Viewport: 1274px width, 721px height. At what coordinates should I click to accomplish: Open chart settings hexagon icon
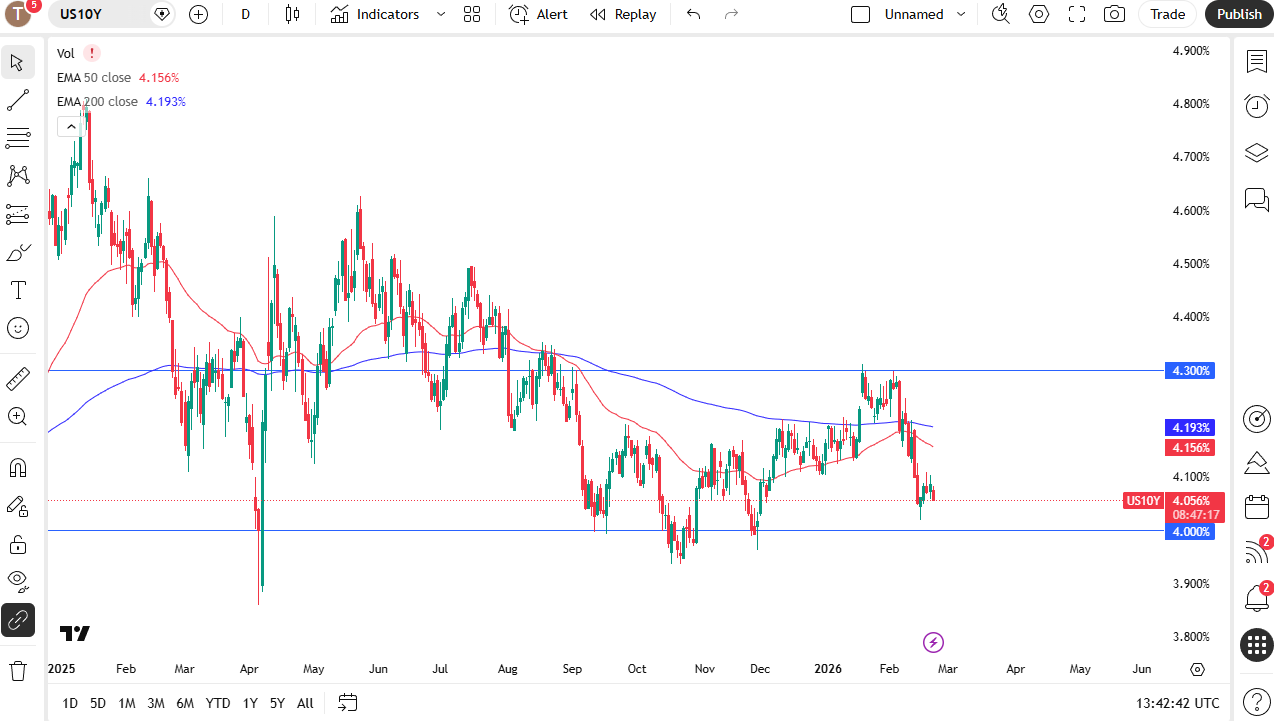coord(1039,14)
